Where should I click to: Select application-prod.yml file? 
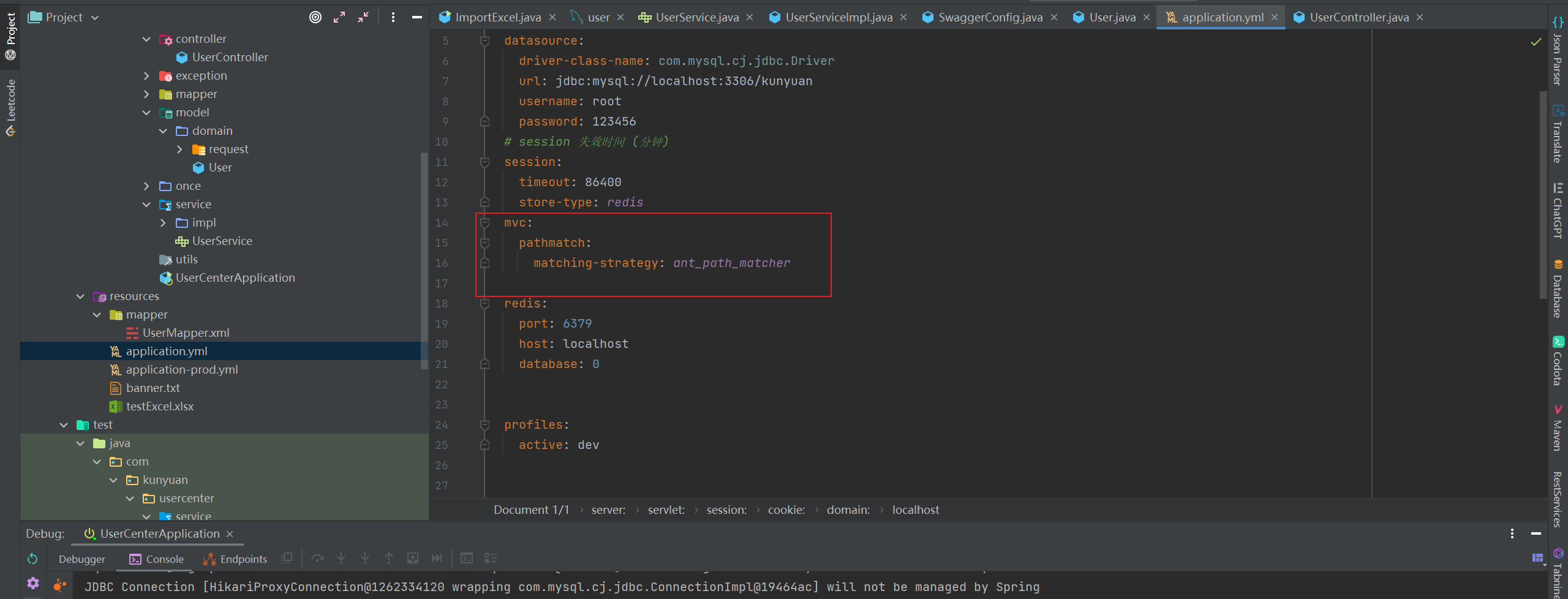pyautogui.click(x=174, y=369)
